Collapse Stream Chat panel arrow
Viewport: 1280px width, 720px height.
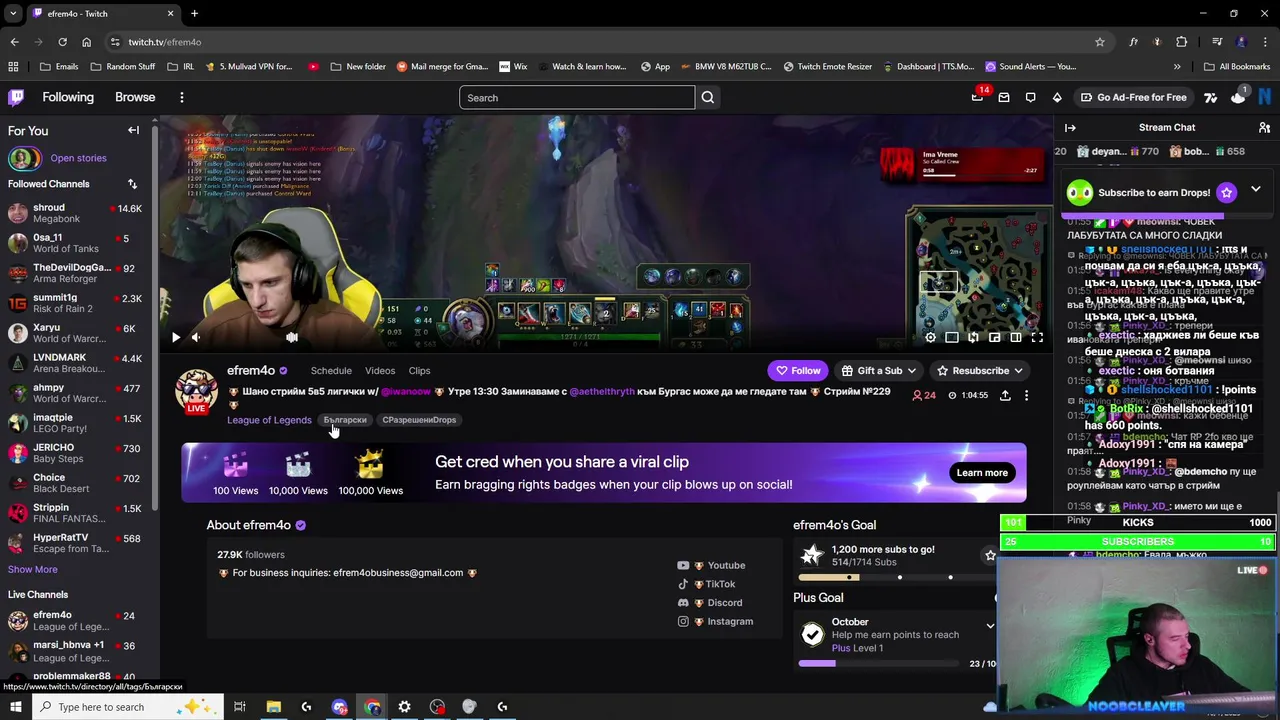(1070, 127)
